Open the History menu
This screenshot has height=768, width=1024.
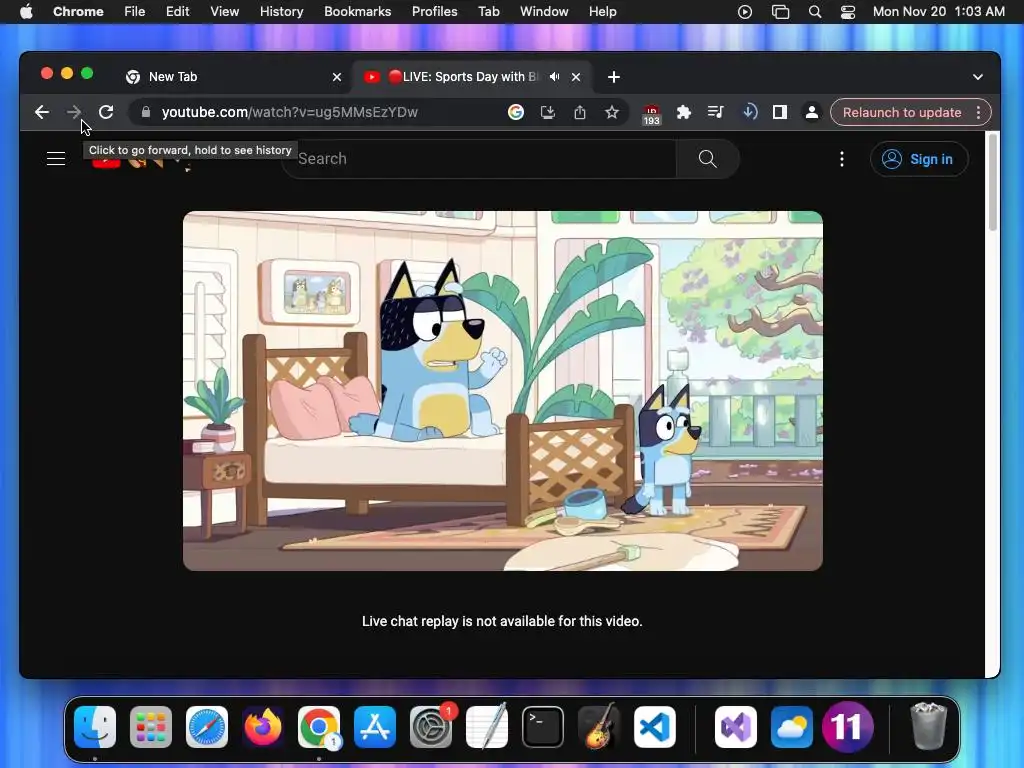281,11
